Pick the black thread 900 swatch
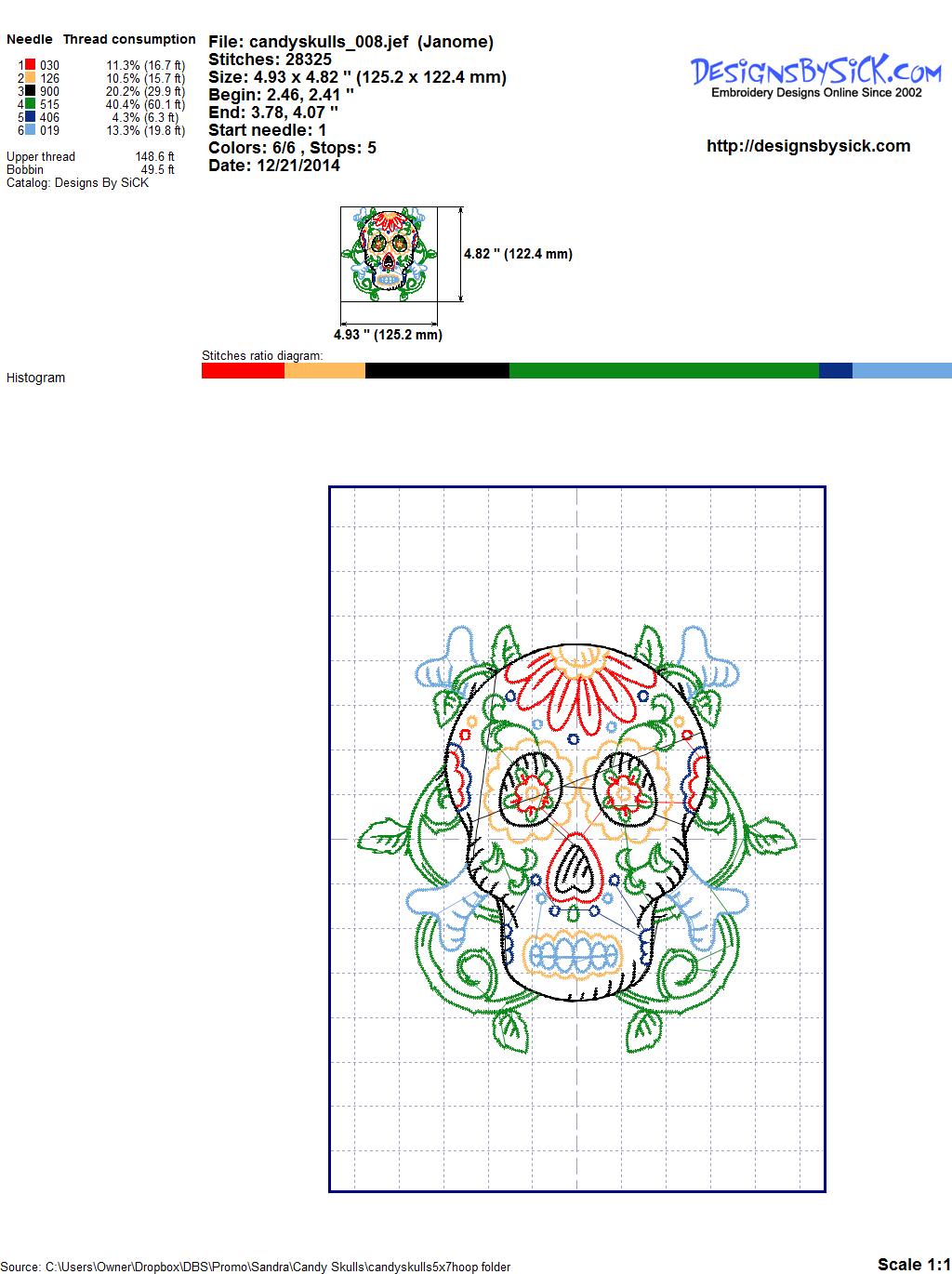The width and height of the screenshot is (952, 1274). pyautogui.click(x=30, y=91)
